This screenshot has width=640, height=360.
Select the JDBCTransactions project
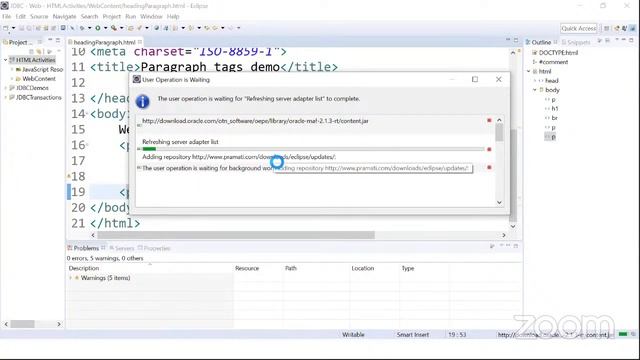pos(38,97)
